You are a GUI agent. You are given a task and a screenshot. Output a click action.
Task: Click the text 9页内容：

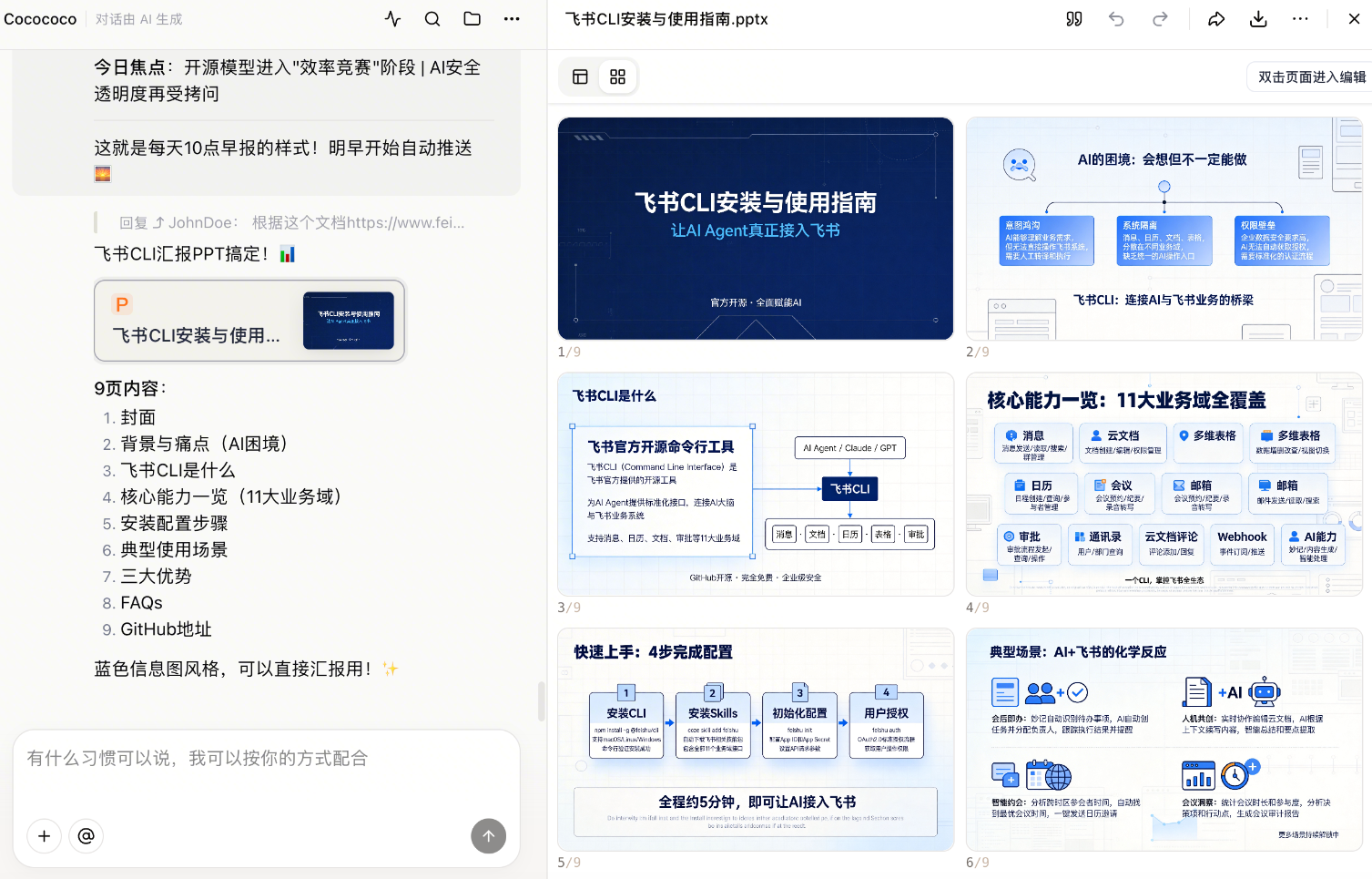click(131, 388)
